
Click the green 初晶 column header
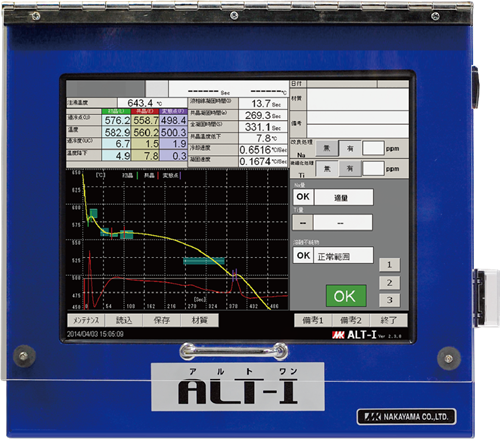[116, 111]
